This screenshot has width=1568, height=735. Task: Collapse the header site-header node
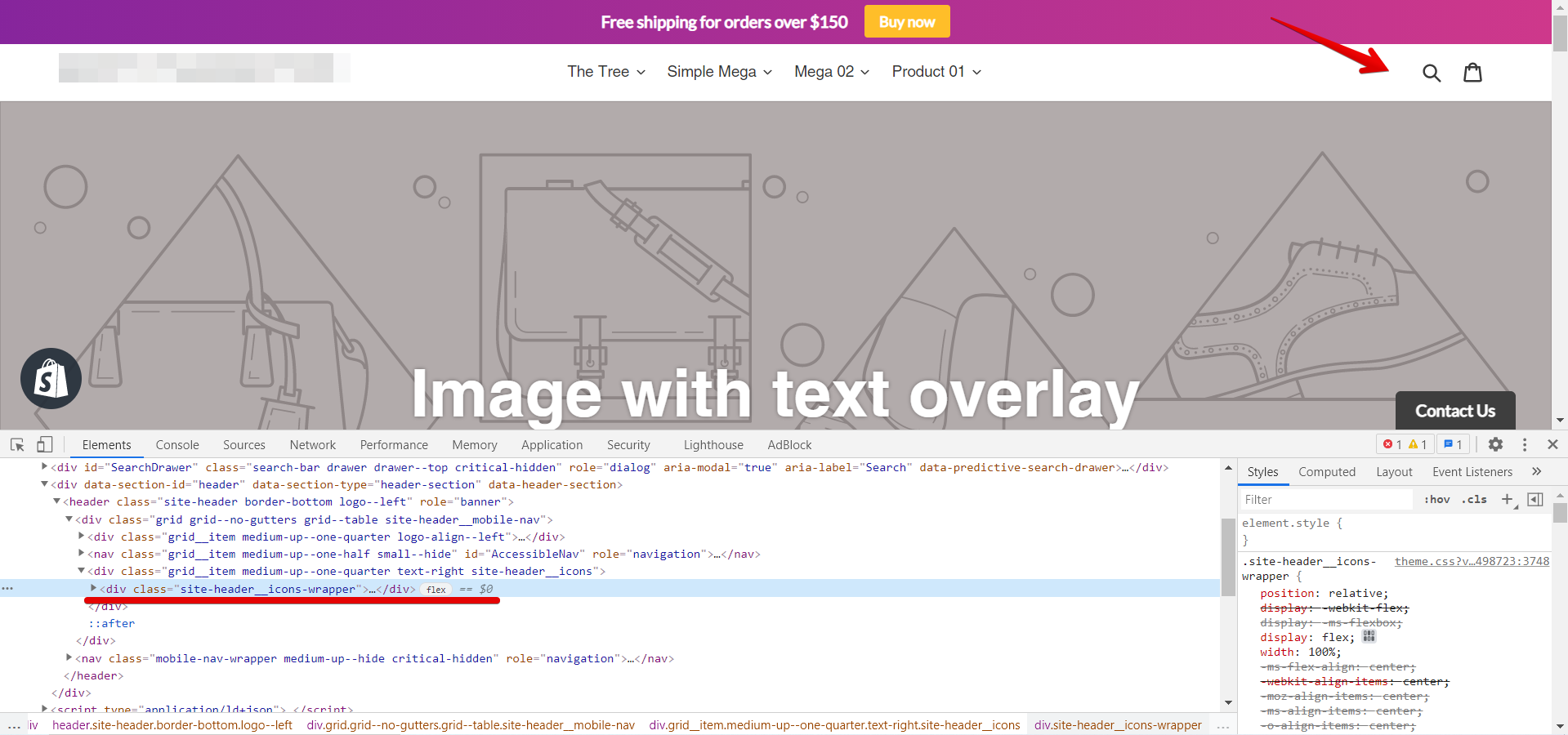(x=56, y=501)
